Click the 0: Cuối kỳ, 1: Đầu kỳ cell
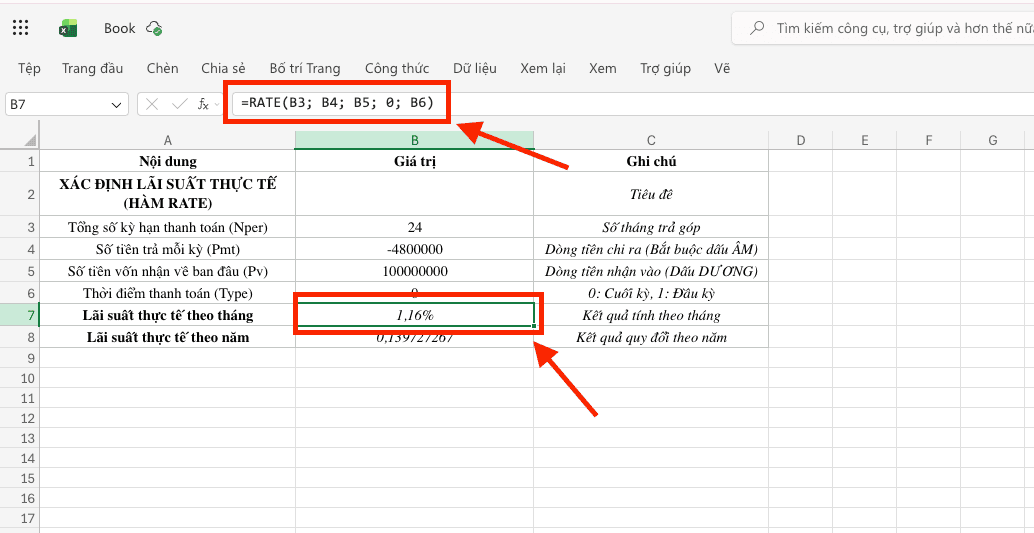 tap(651, 293)
